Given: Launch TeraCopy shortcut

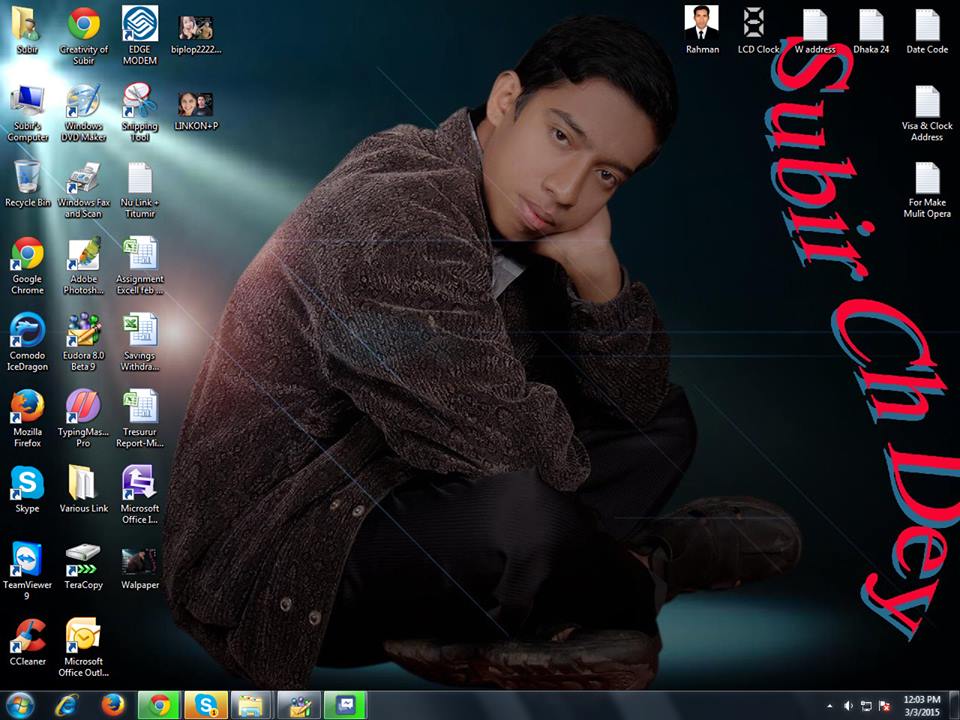Looking at the screenshot, I should (83, 566).
